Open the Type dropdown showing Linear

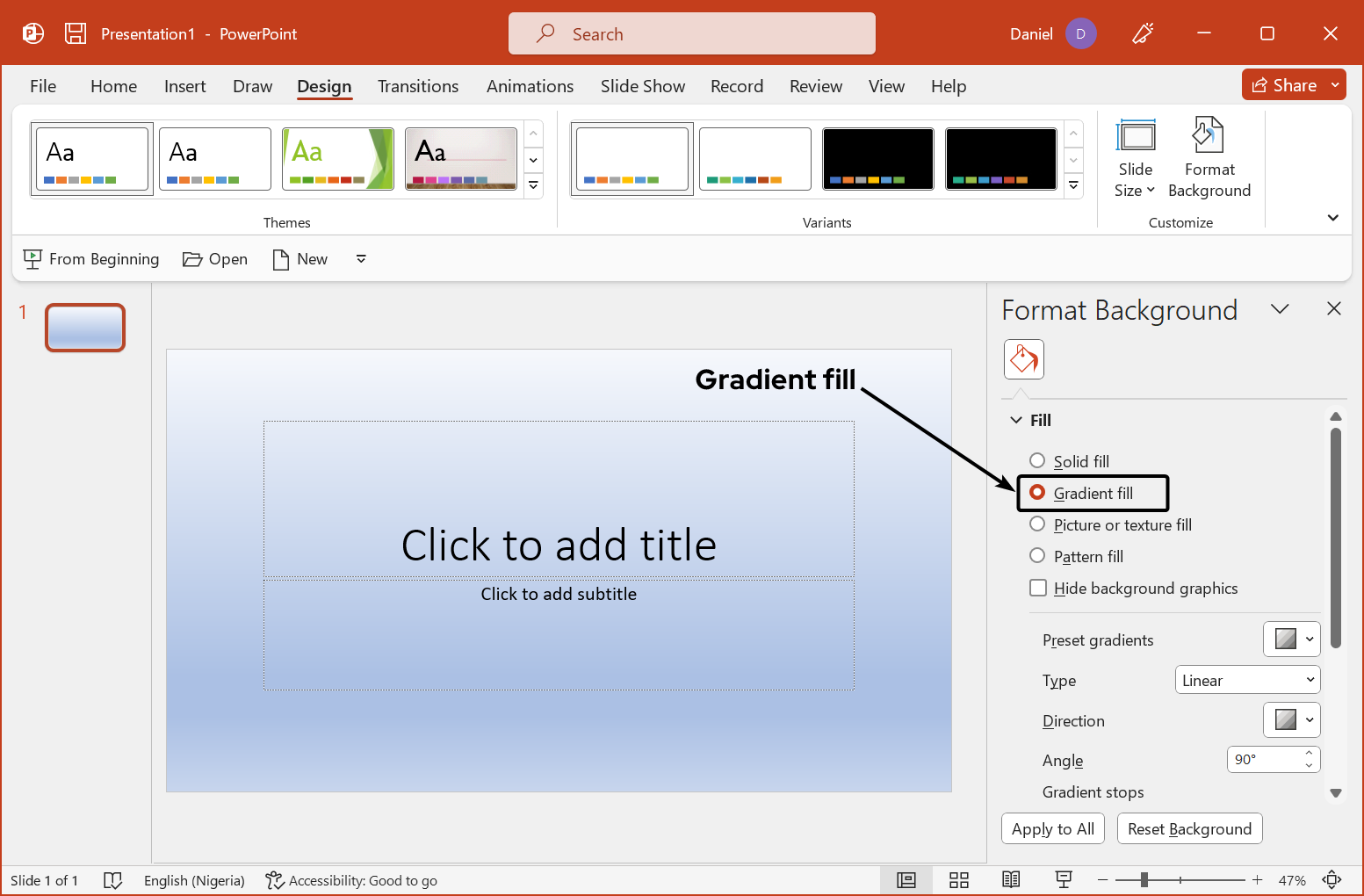coord(1247,680)
